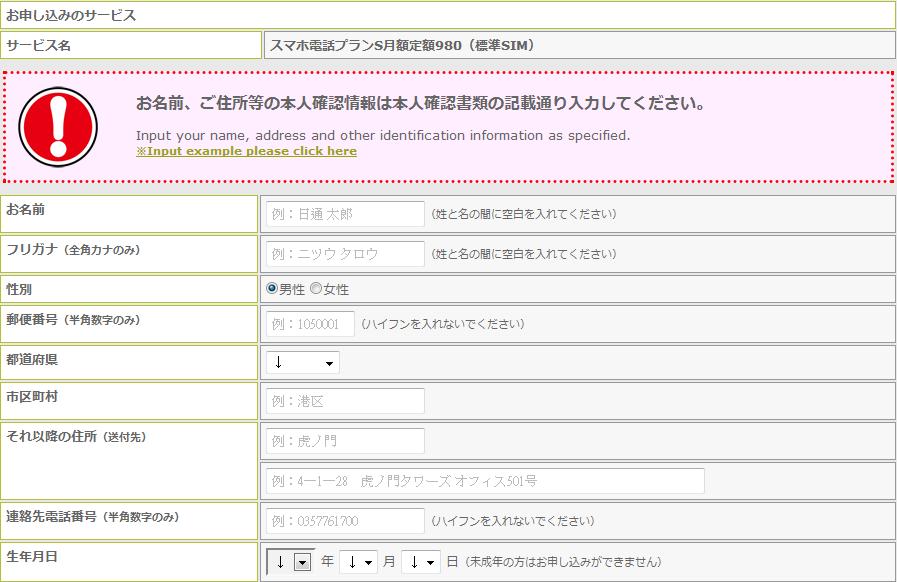Click the address field with 虎ノ門 placeholder
The width and height of the screenshot is (897, 582).
345,441
